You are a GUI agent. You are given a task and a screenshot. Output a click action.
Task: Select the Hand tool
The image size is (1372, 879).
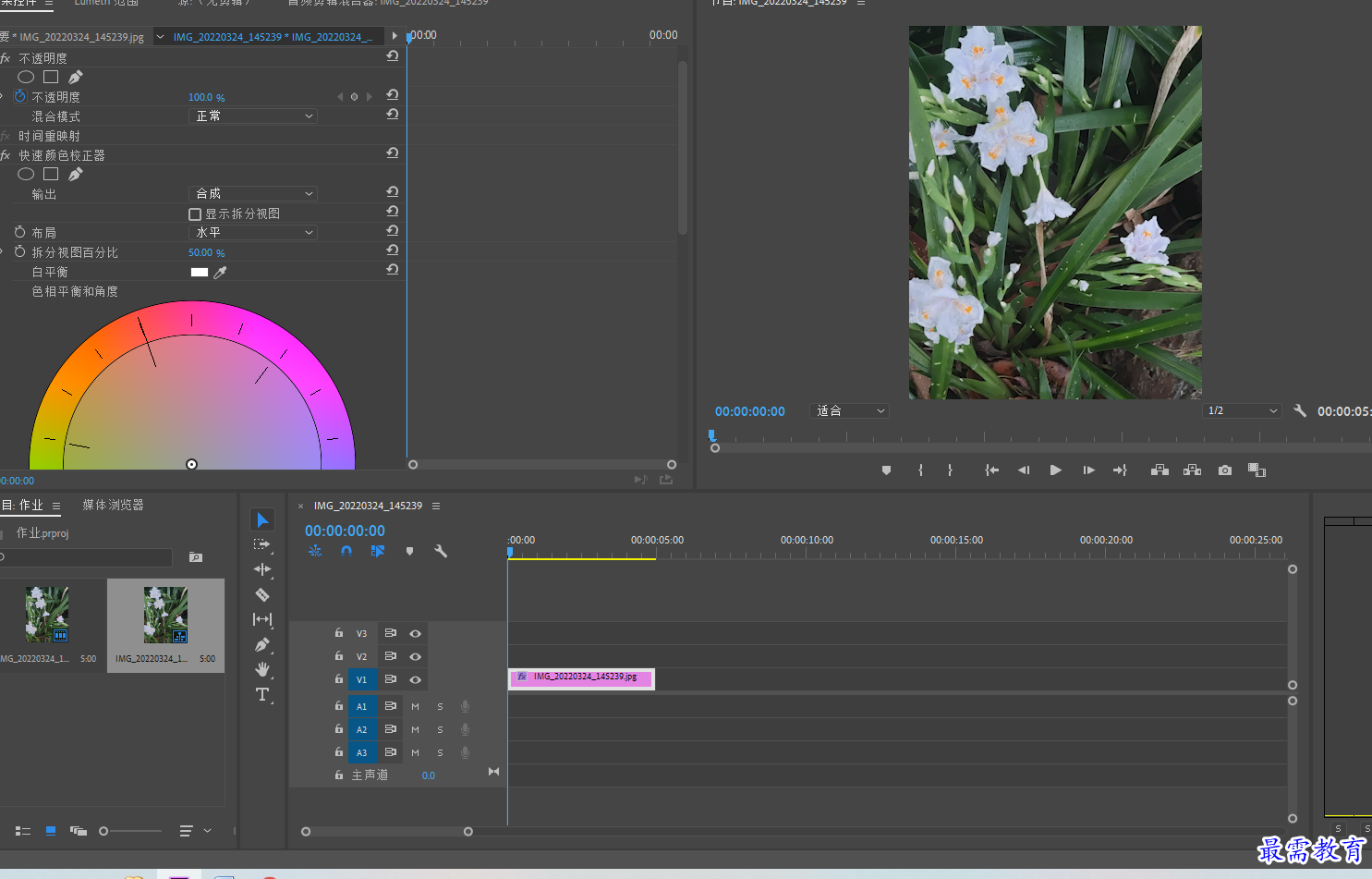(262, 669)
